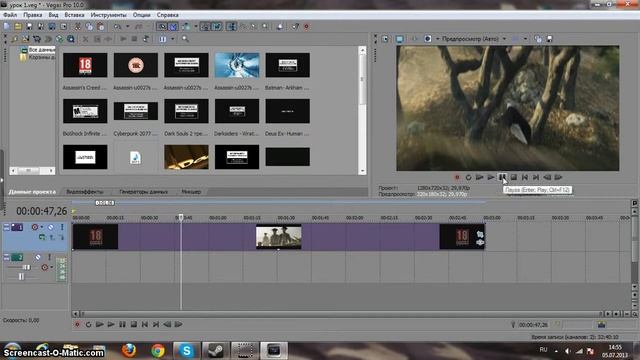Toggle the Automatic Crossfades toolbar button
The image size is (640, 360).
pyautogui.click(x=173, y=27)
